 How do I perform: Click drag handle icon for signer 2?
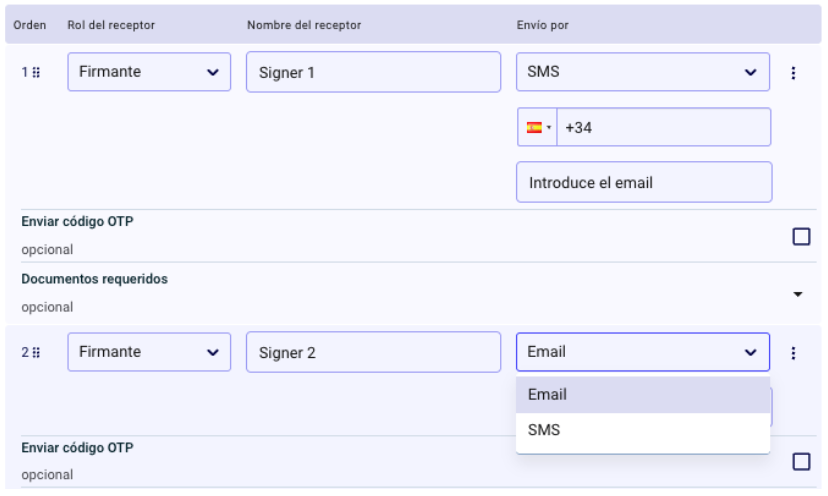pos(37,353)
